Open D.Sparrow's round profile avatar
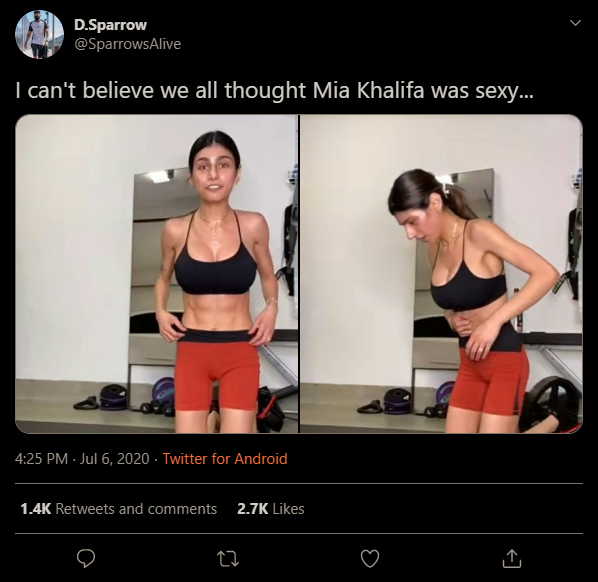Image resolution: width=598 pixels, height=582 pixels. click(39, 34)
